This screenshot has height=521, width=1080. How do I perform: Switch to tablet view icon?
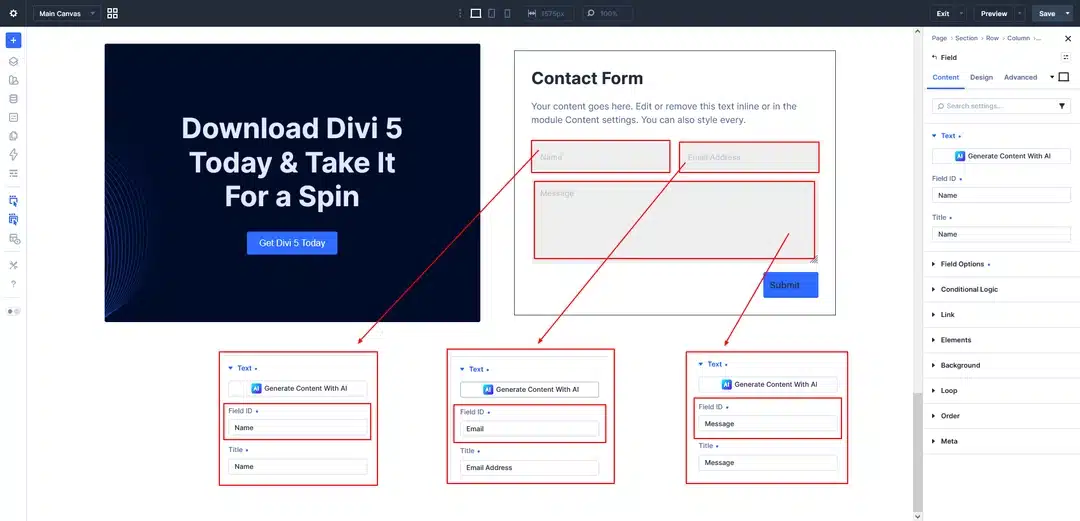coord(492,13)
